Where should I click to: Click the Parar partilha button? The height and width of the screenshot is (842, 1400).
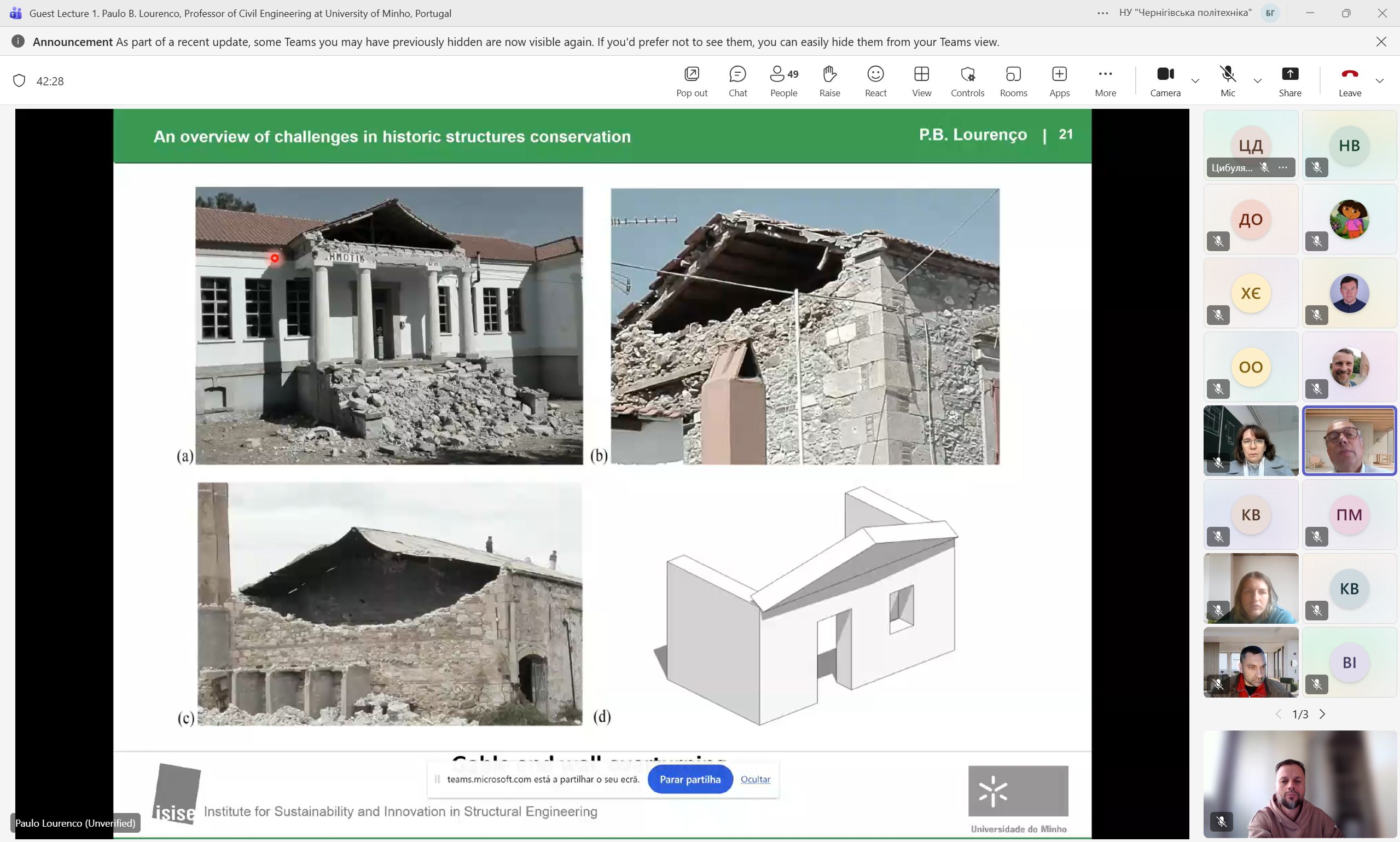tap(690, 779)
